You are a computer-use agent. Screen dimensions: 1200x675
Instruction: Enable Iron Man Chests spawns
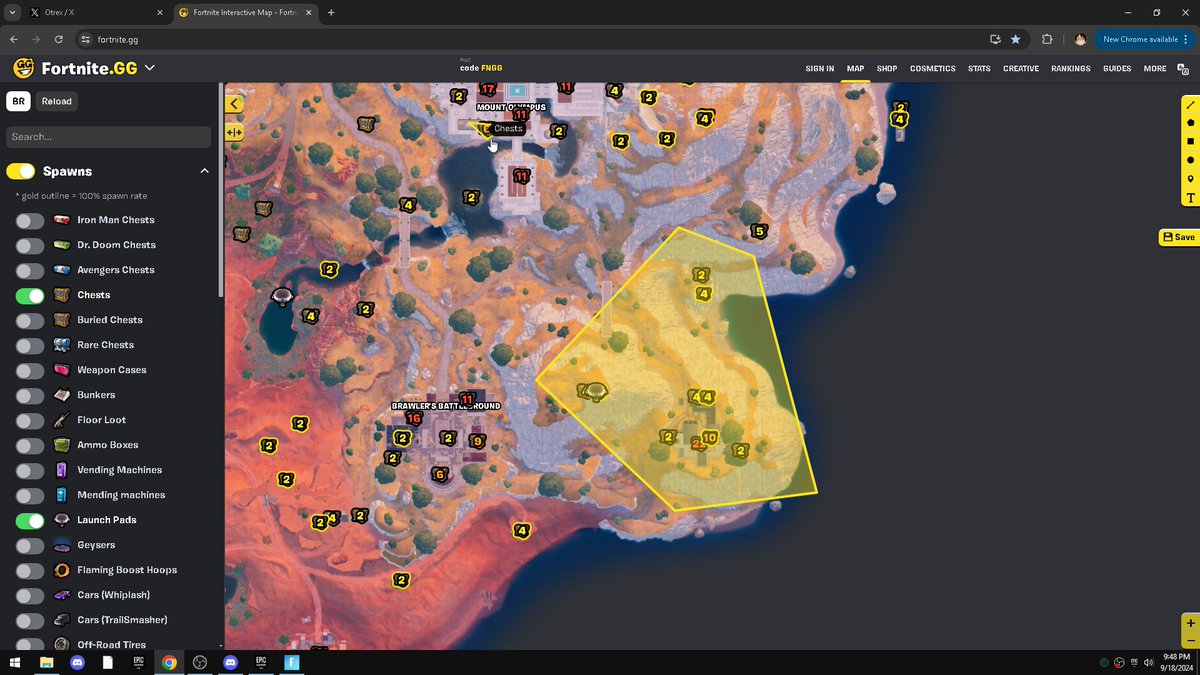pyautogui.click(x=30, y=220)
